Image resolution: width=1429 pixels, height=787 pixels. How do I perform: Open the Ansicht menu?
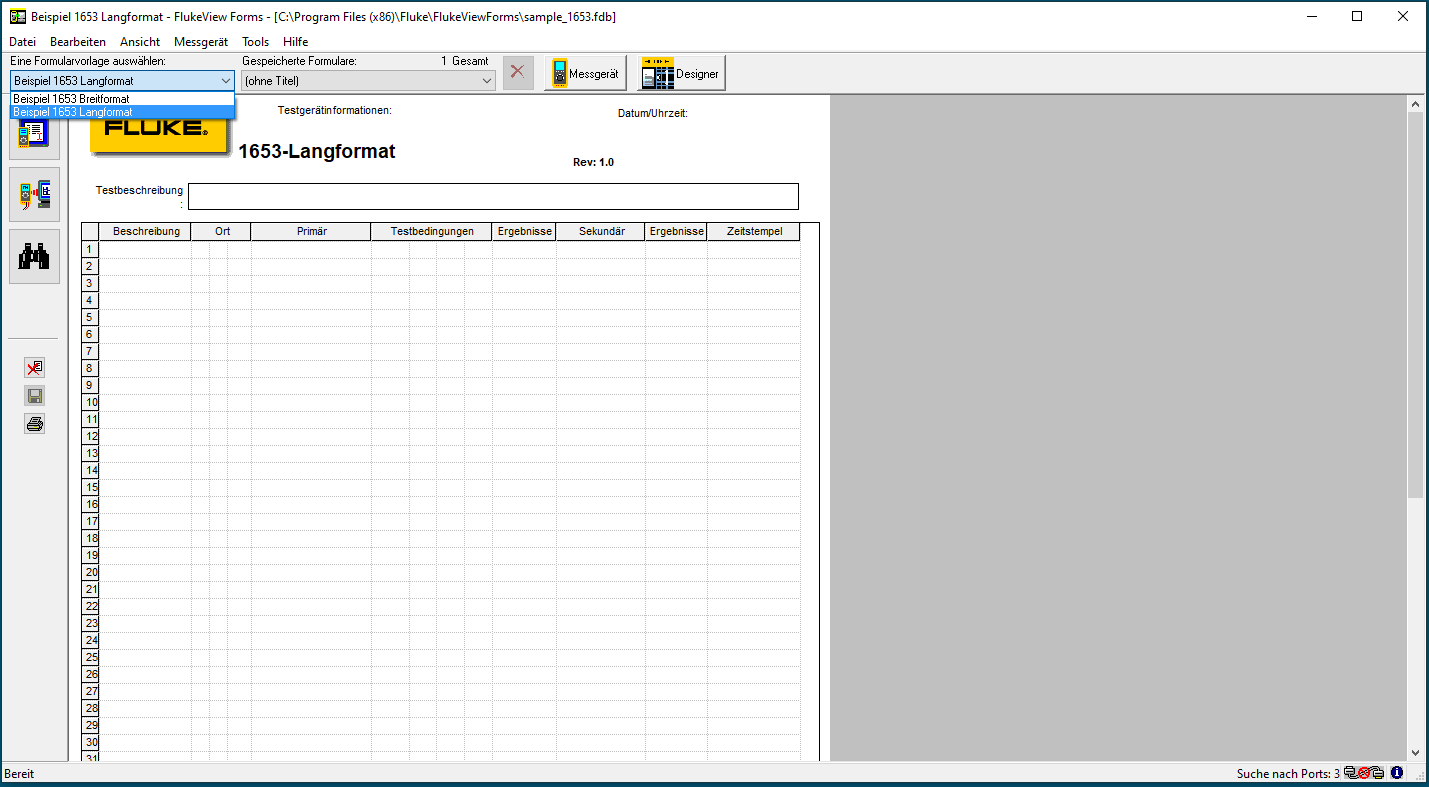140,42
